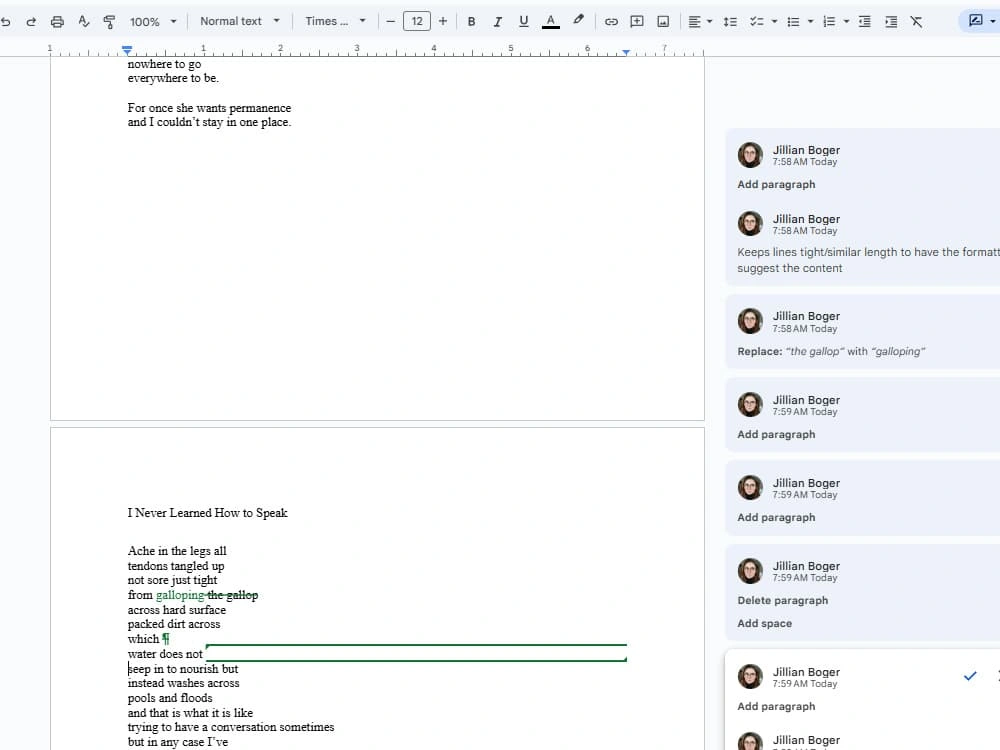Expand the Times font dropdown
Screen dimensions: 1000x750
coord(335,21)
